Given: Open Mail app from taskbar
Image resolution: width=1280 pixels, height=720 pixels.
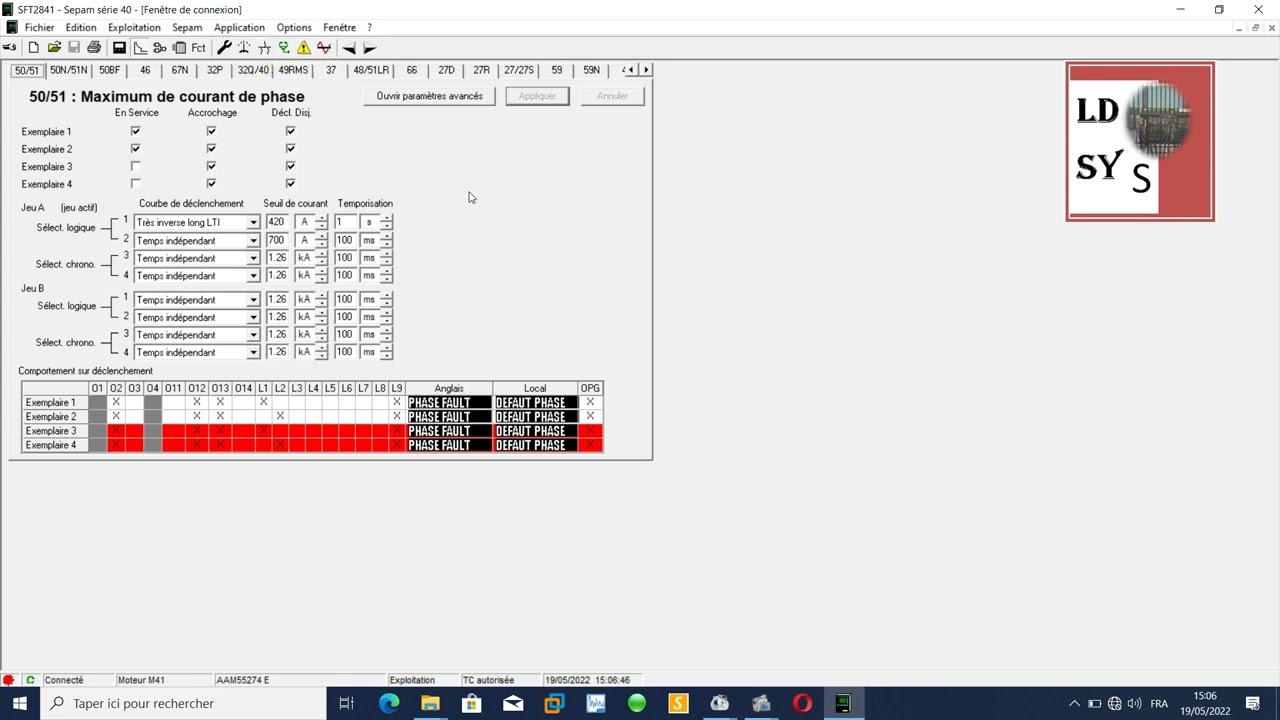Looking at the screenshot, I should tap(513, 703).
